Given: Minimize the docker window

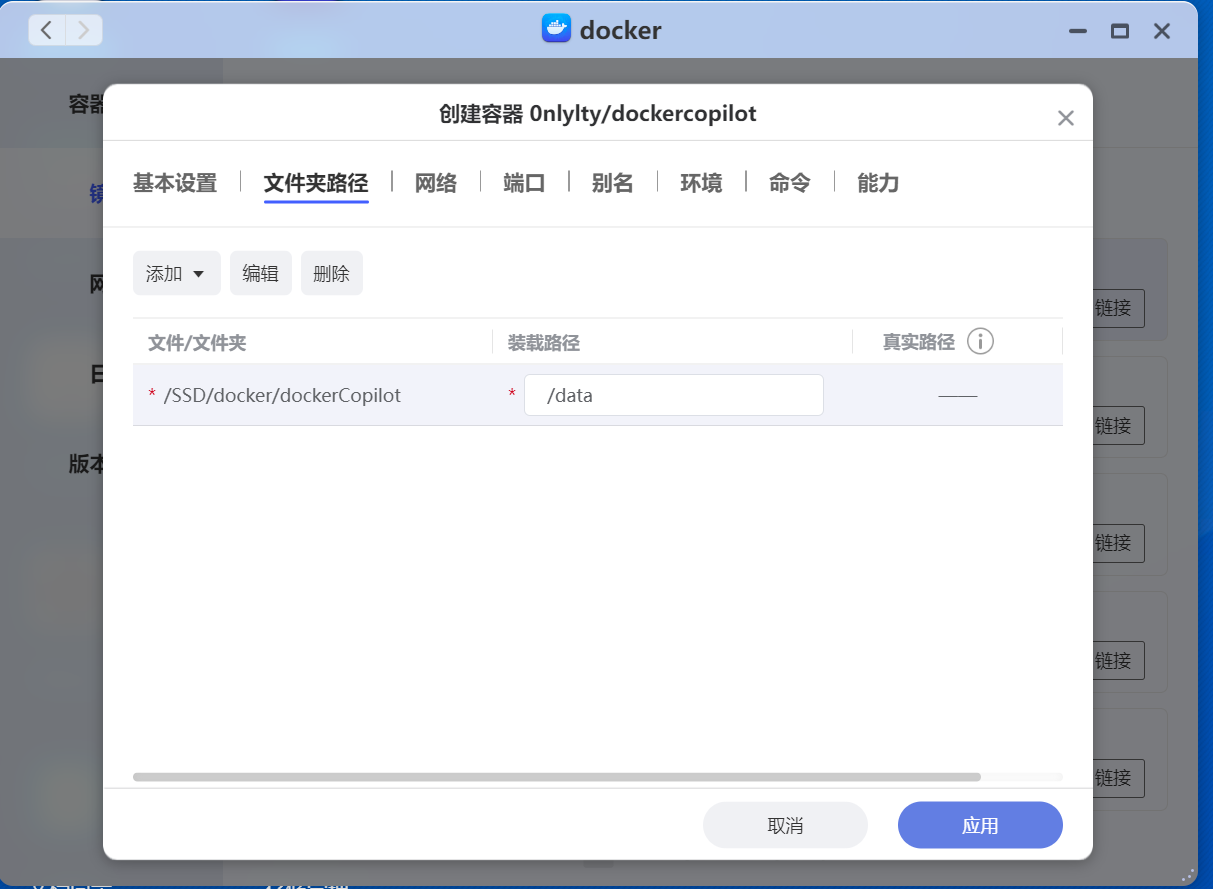Looking at the screenshot, I should 1077,31.
